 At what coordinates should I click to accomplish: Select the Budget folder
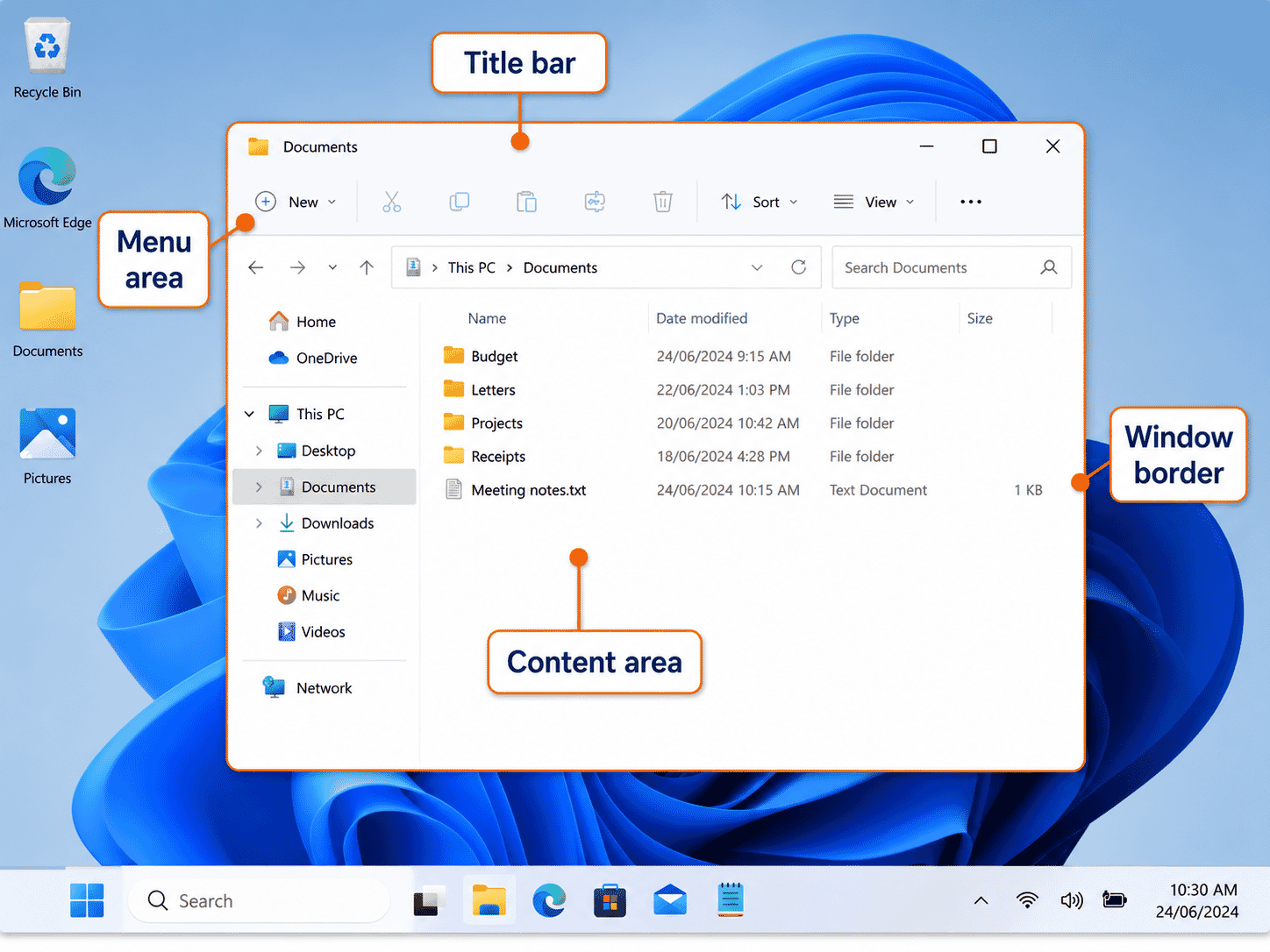tap(480, 356)
